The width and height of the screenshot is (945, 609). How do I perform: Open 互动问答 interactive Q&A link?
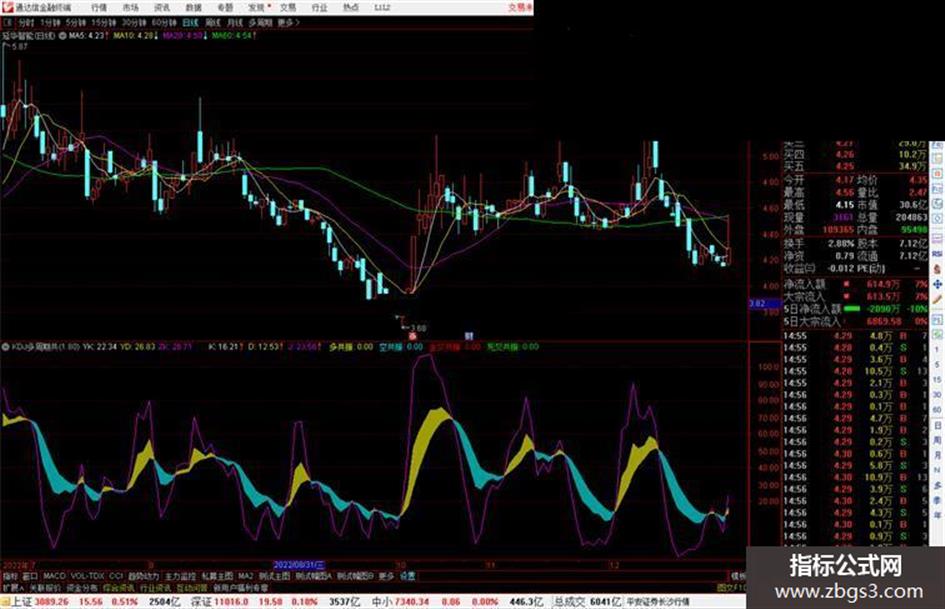[x=192, y=588]
